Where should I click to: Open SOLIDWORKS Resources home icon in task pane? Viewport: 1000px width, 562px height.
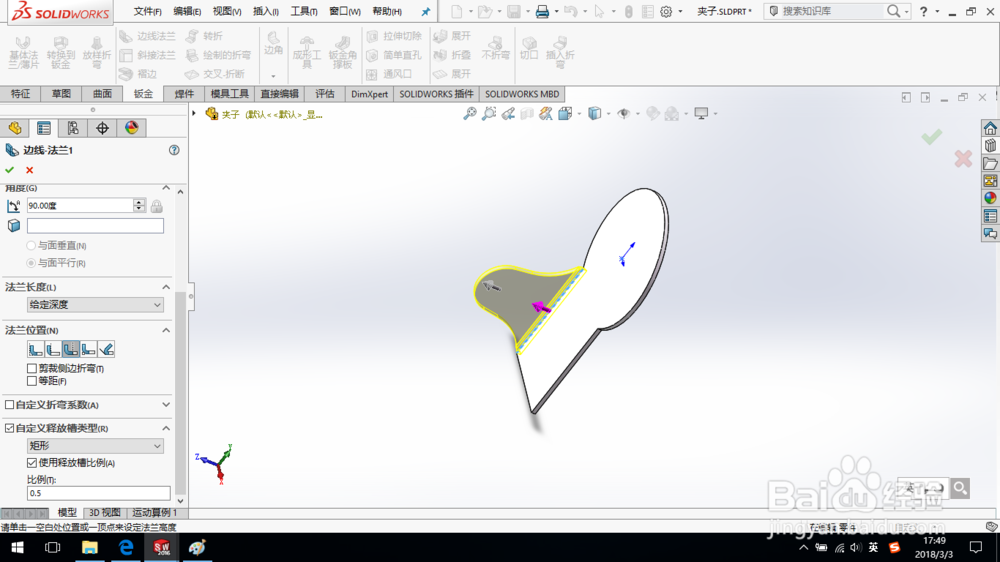point(990,128)
